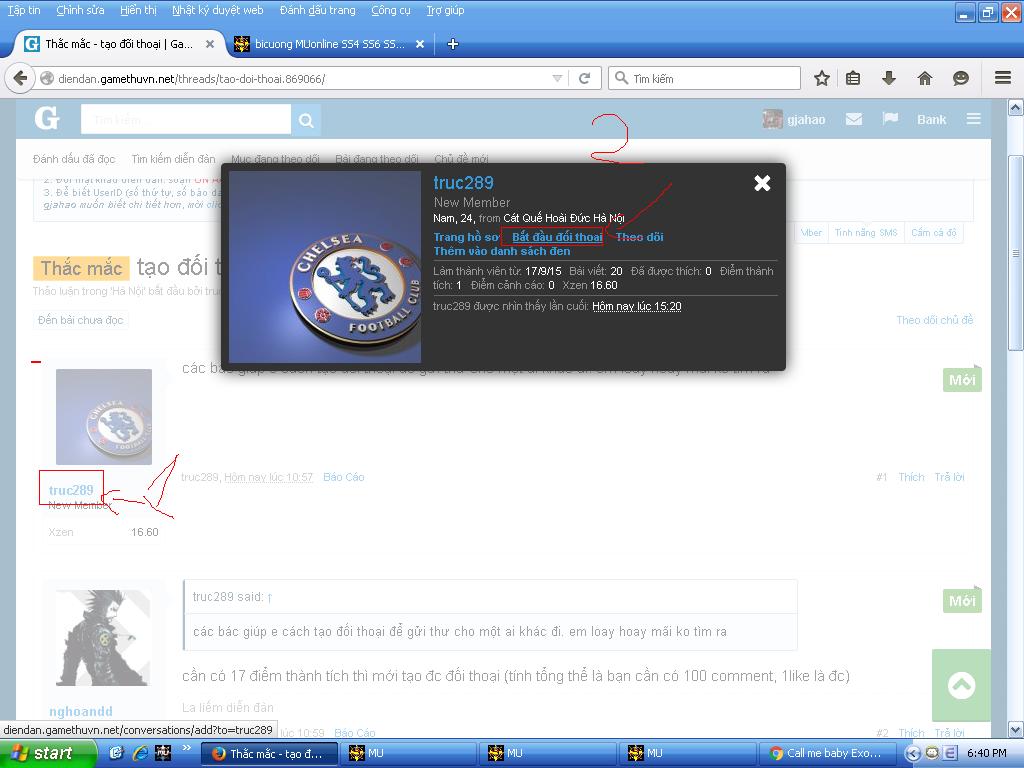Click 'Tìm kiếm diễn đàn' link
1024x768 pixels.
[x=173, y=159]
